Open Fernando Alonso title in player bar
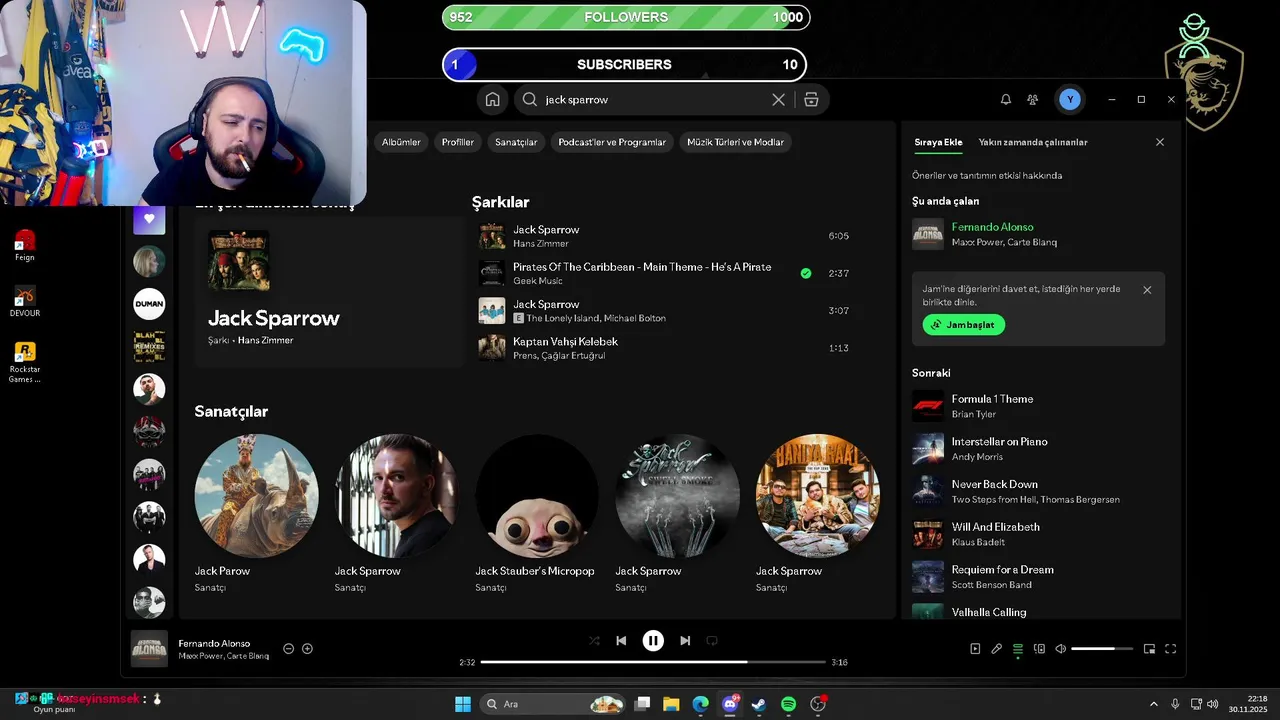Screen dimensions: 1280x720 (x=214, y=643)
